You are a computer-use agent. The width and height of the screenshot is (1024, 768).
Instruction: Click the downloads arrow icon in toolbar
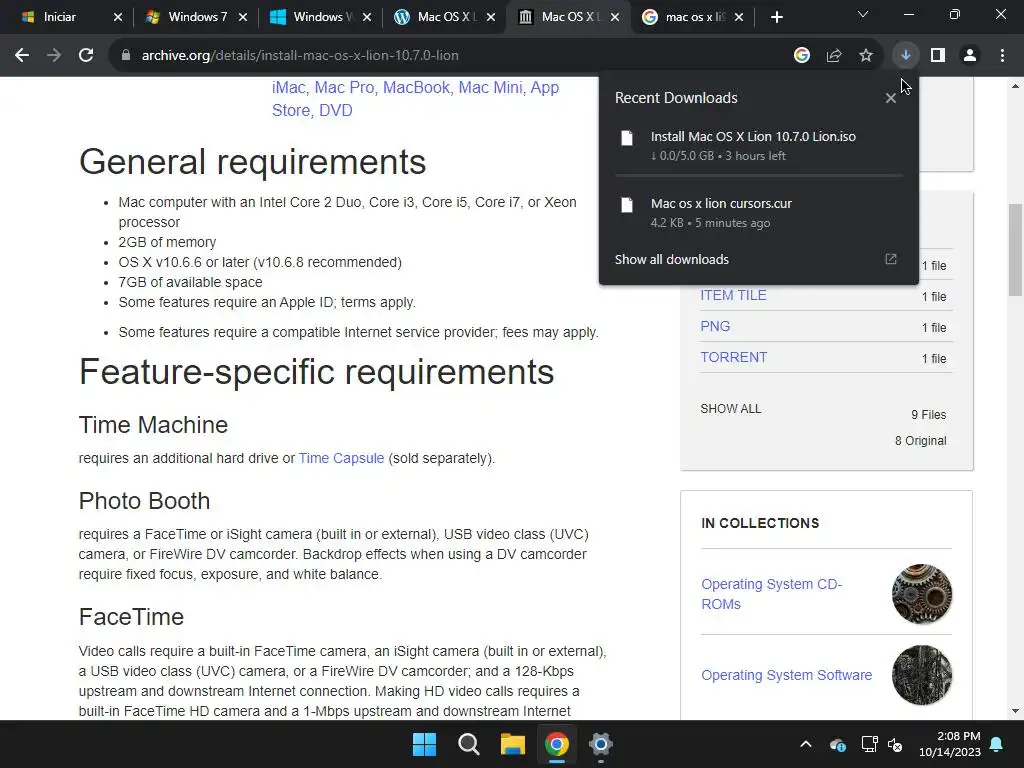coord(905,56)
